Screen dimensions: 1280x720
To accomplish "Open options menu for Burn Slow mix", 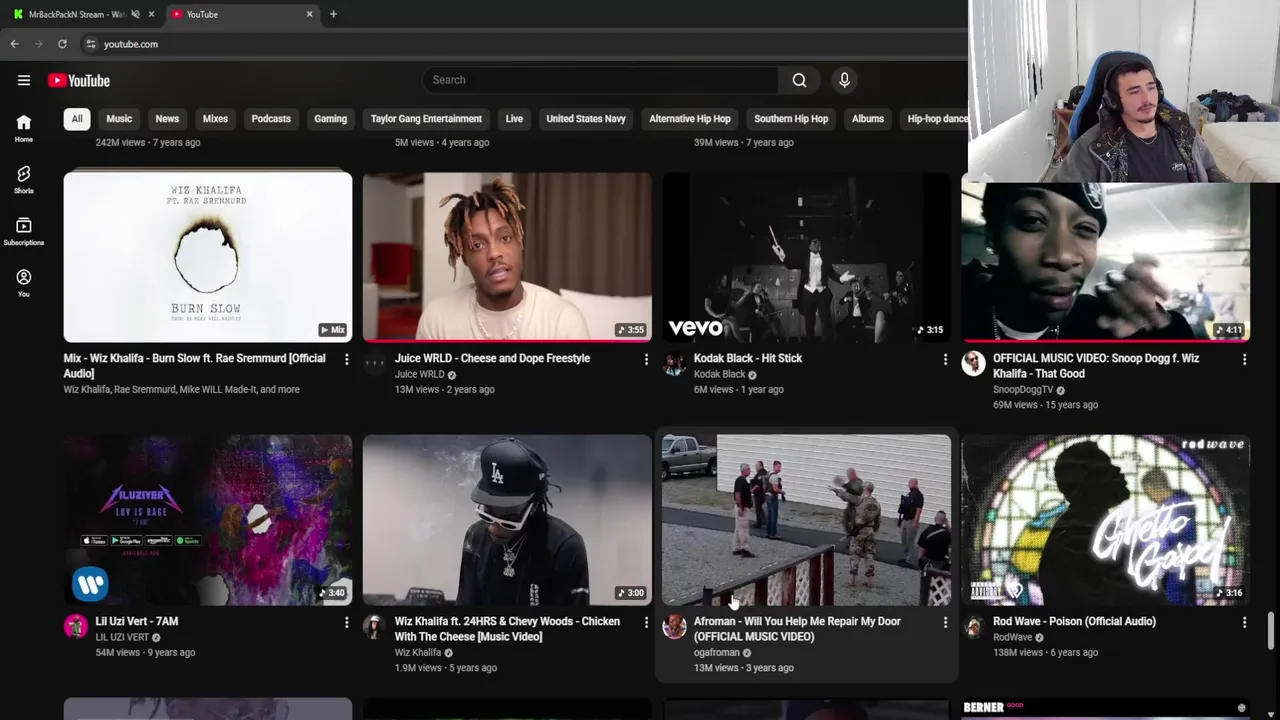I will pos(347,358).
